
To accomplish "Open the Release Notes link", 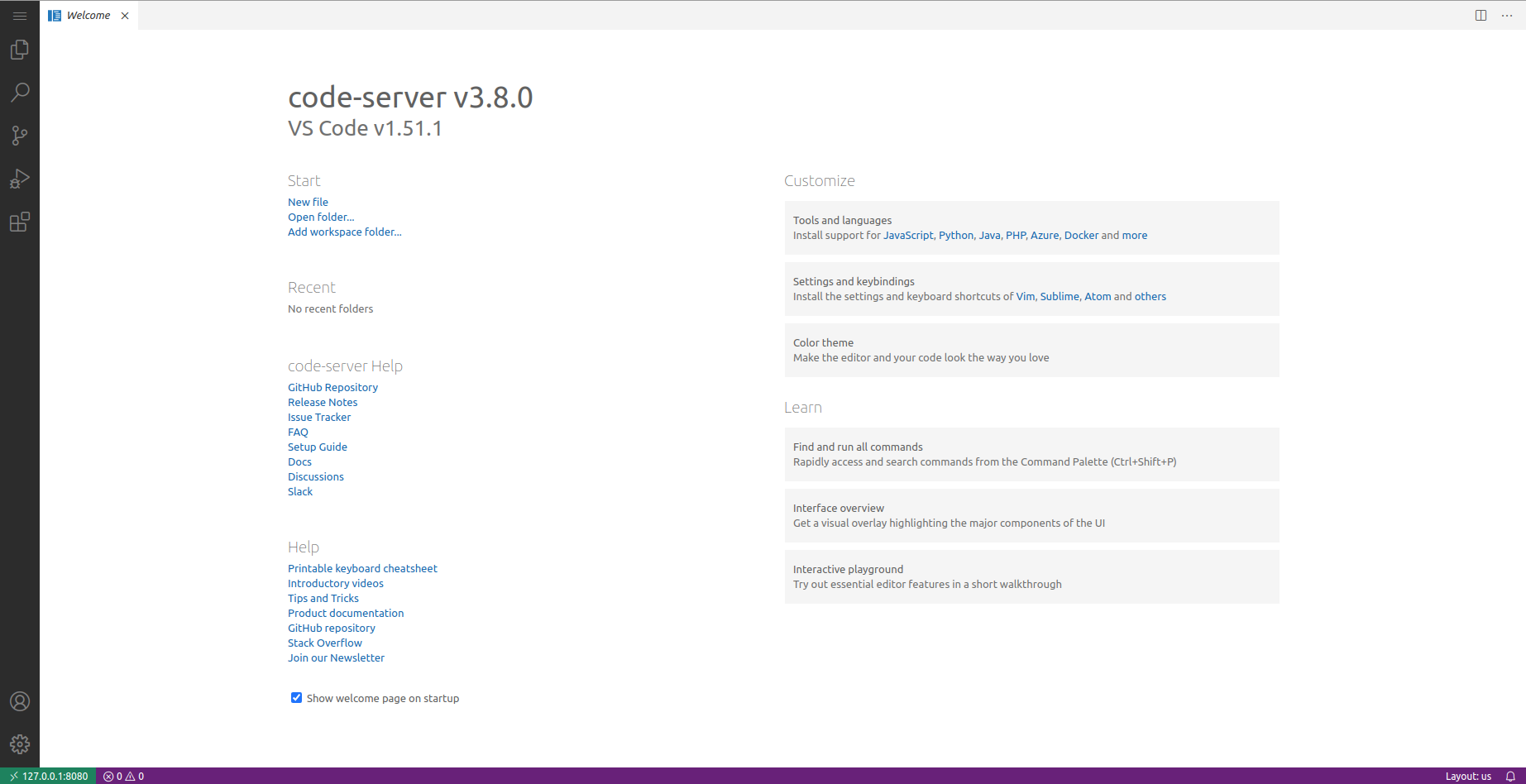I will coord(323,402).
